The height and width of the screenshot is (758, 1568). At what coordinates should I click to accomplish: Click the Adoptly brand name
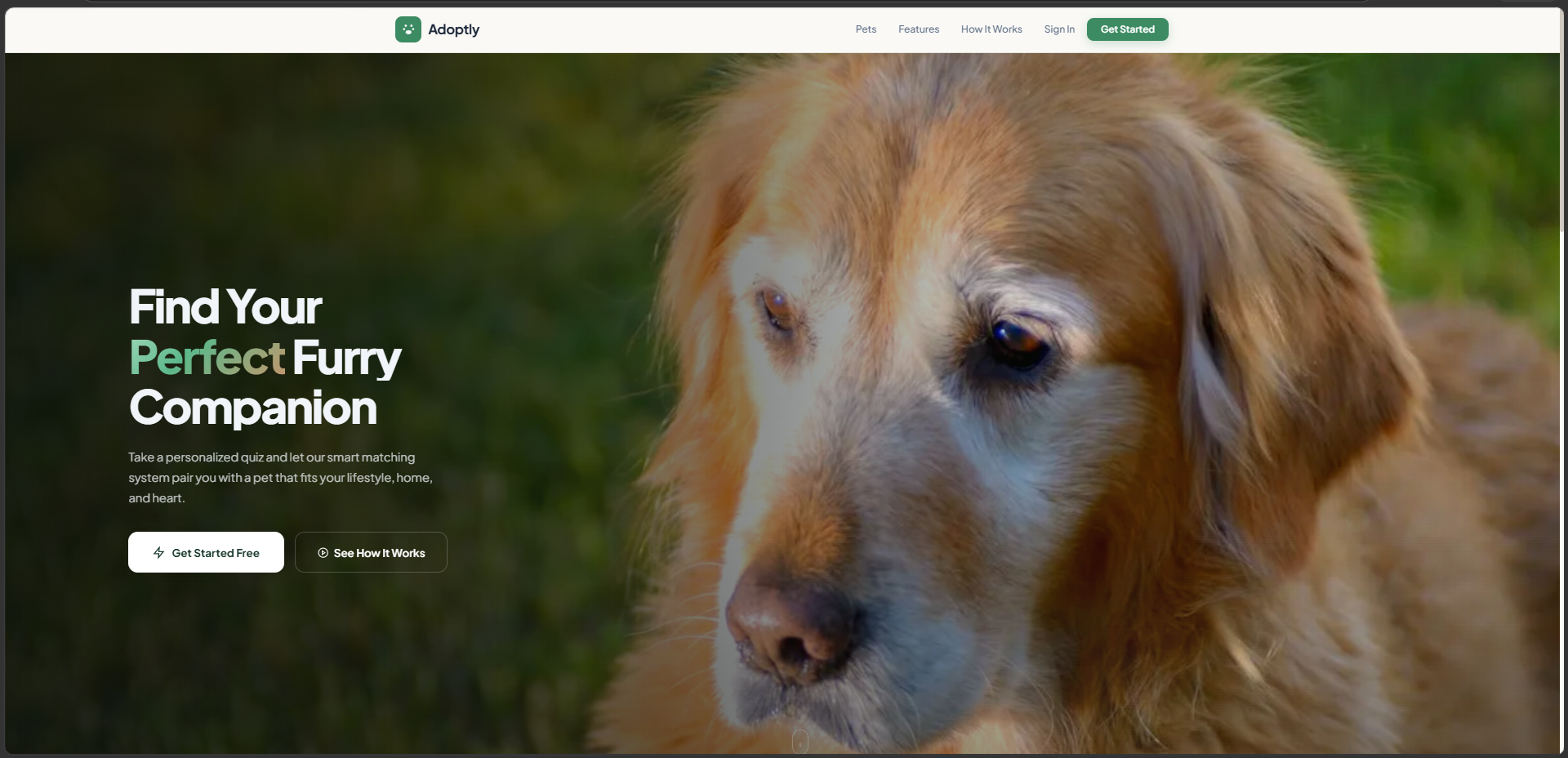tap(453, 29)
